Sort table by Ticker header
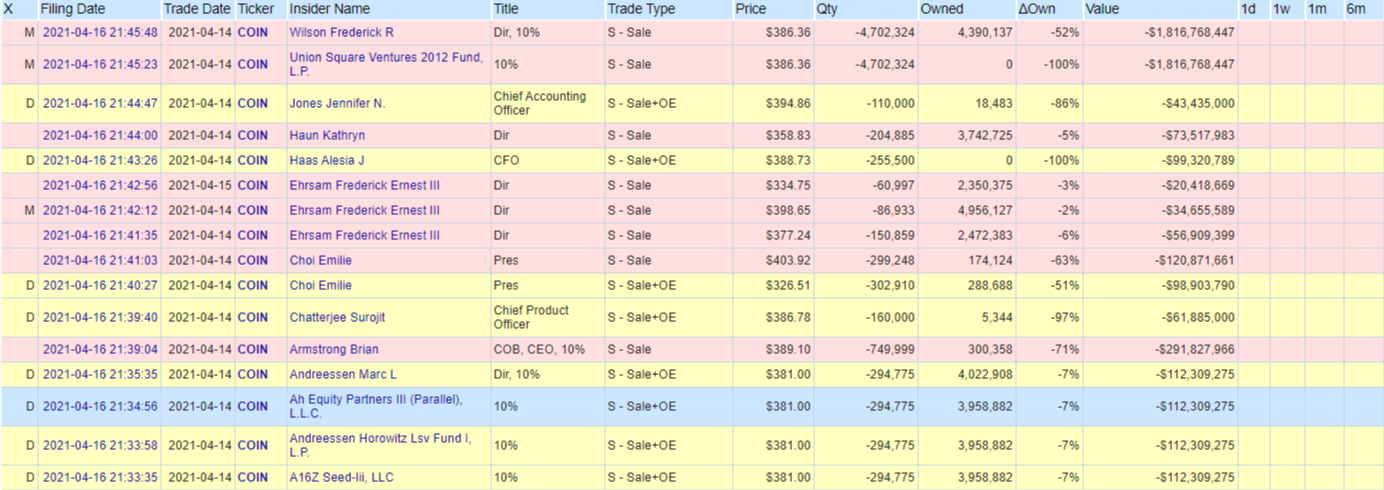The width and height of the screenshot is (1384, 490). pyautogui.click(x=256, y=9)
